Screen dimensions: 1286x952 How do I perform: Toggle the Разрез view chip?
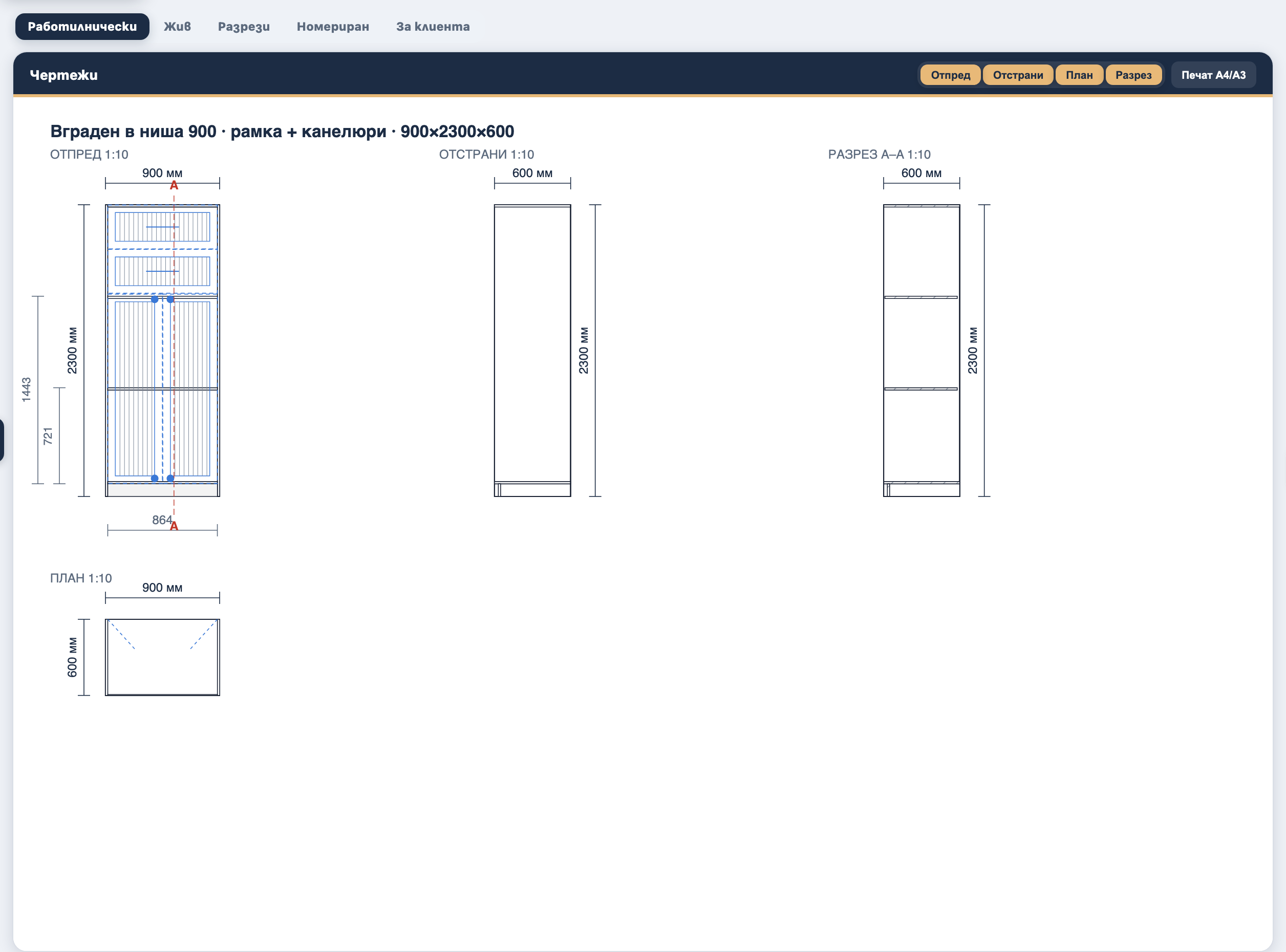[x=1133, y=75]
